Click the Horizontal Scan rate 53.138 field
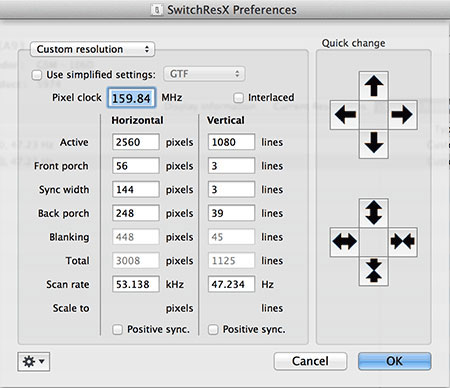This screenshot has width=450, height=388. [x=136, y=284]
